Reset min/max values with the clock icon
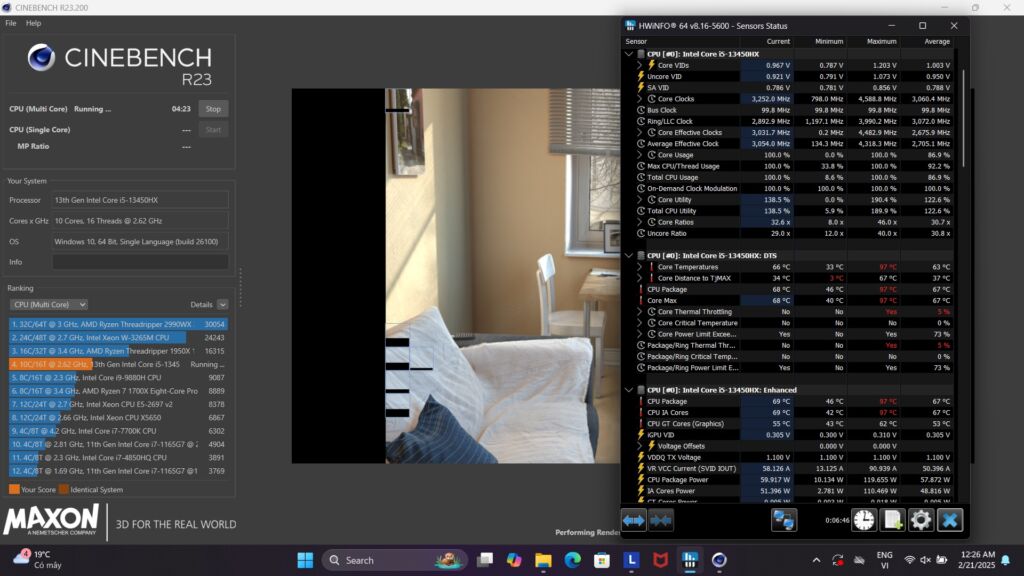Image resolution: width=1024 pixels, height=576 pixels. pyautogui.click(x=864, y=520)
